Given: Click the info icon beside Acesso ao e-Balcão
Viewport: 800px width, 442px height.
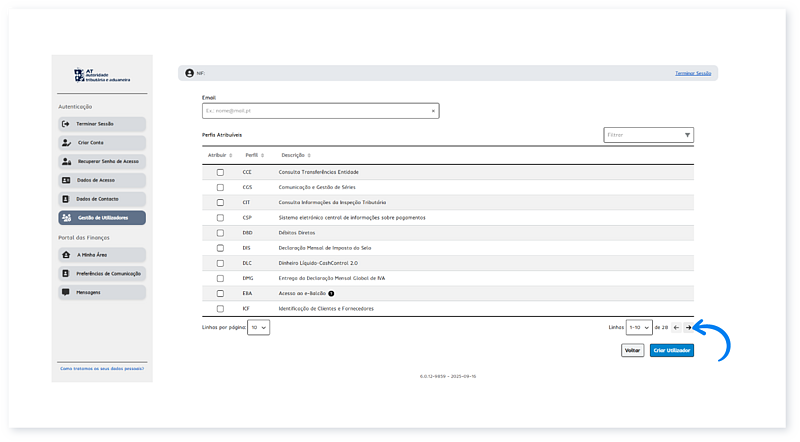Looking at the screenshot, I should pyautogui.click(x=331, y=293).
